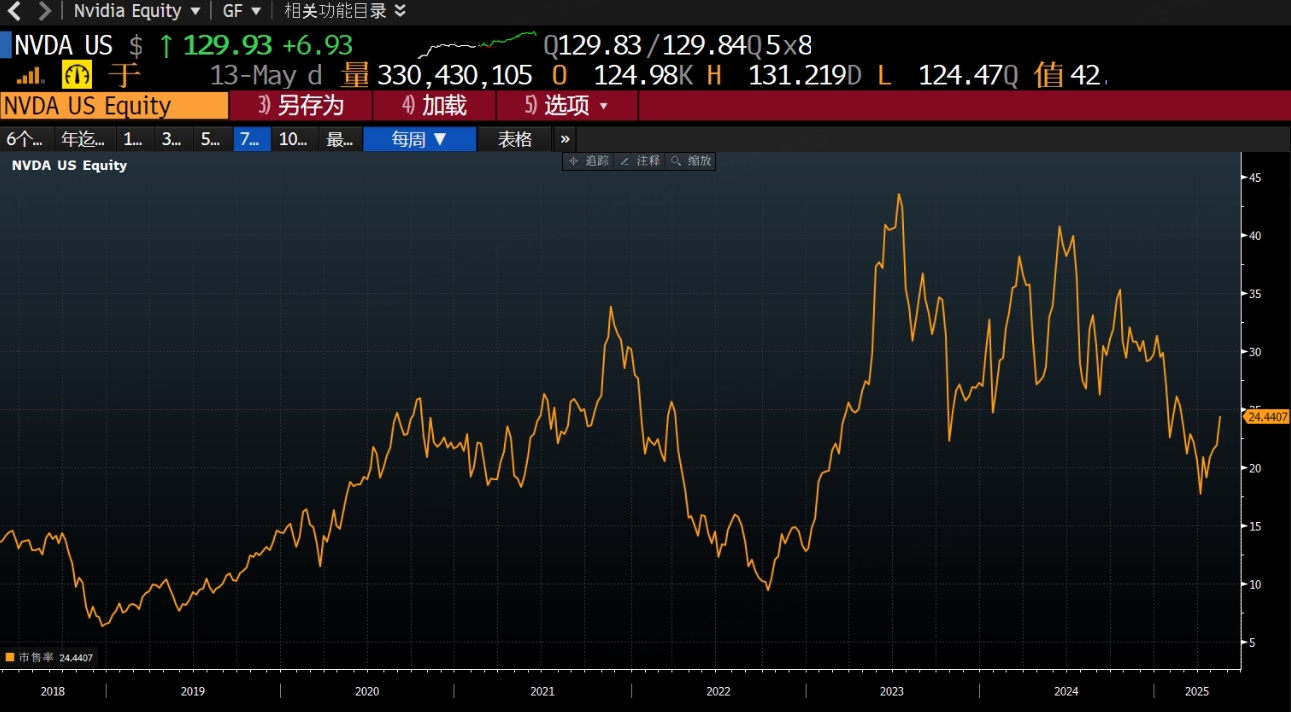
Task: Expand the hidden toolbar items with »
Action: point(565,139)
